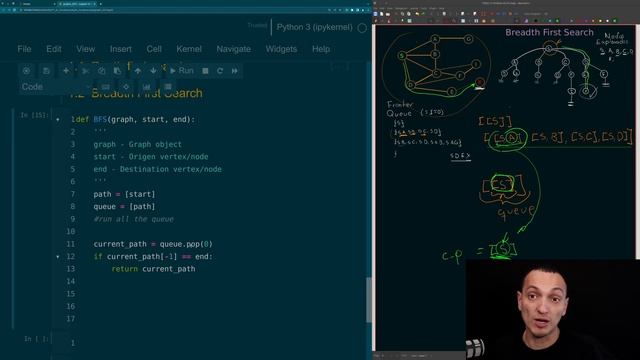
Task: Collapse the fold arrow at line 12
Action: point(58,257)
